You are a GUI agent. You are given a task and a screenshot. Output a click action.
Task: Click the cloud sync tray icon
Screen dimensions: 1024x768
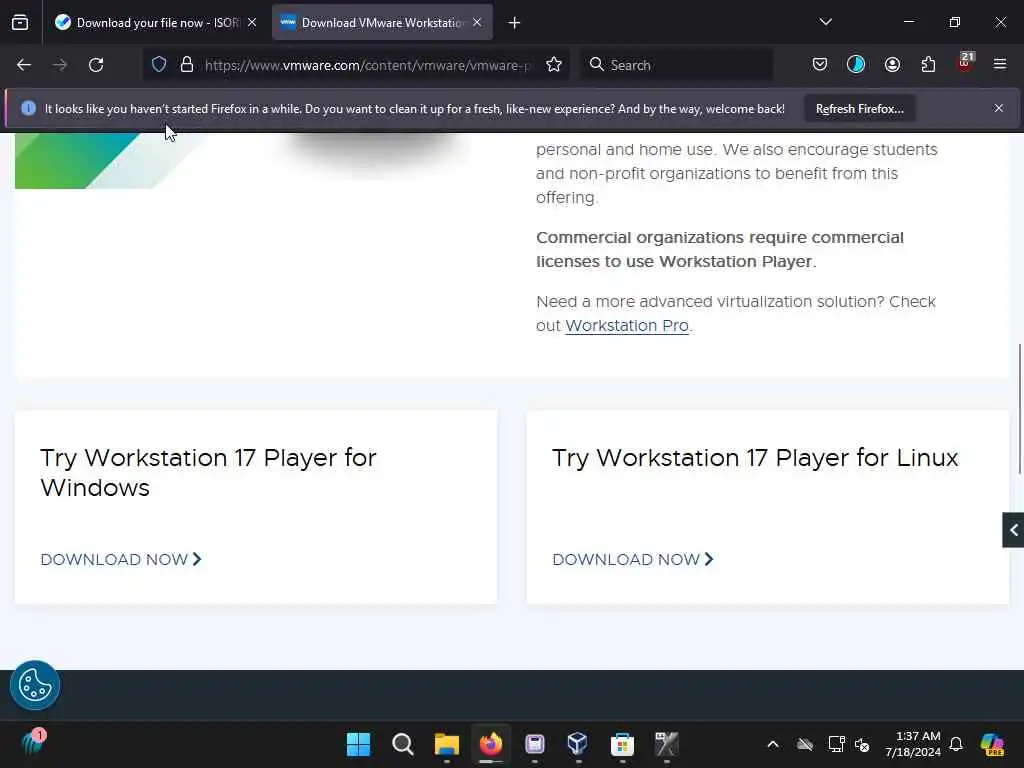[805, 744]
